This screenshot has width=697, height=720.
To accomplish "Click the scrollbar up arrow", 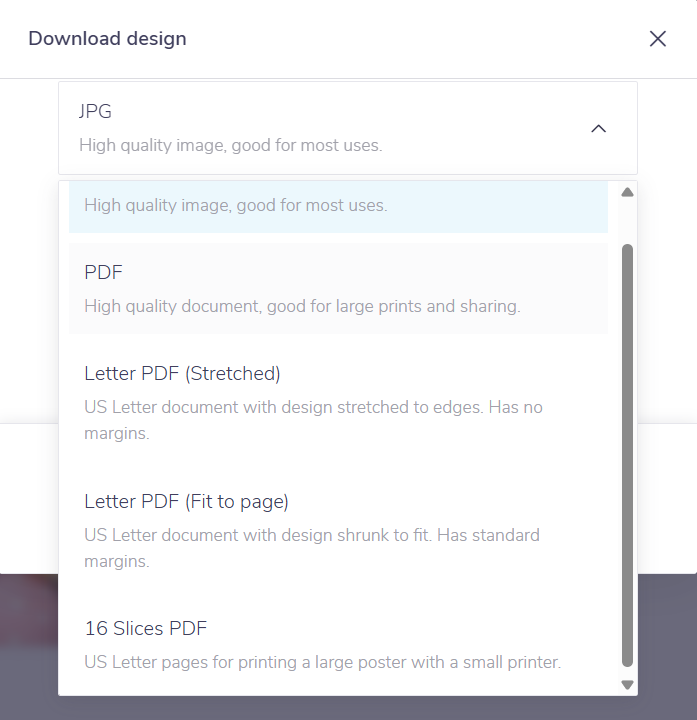I will point(627,193).
